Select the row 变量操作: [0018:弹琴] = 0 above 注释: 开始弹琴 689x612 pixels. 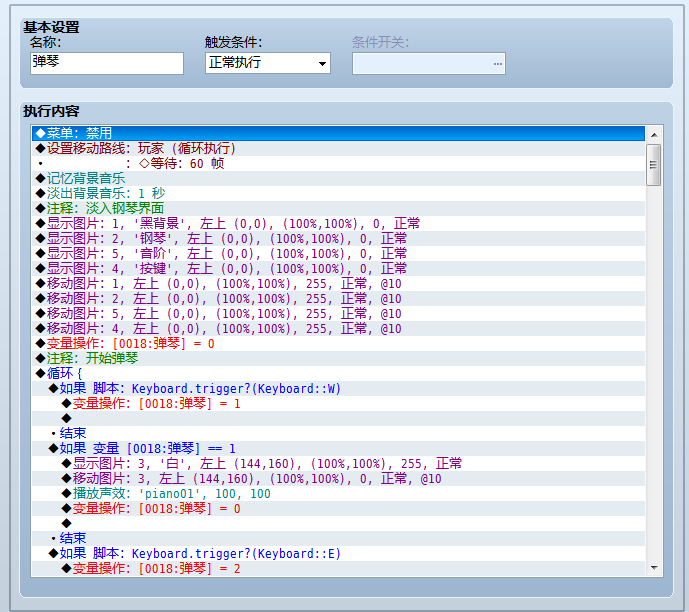coord(338,343)
